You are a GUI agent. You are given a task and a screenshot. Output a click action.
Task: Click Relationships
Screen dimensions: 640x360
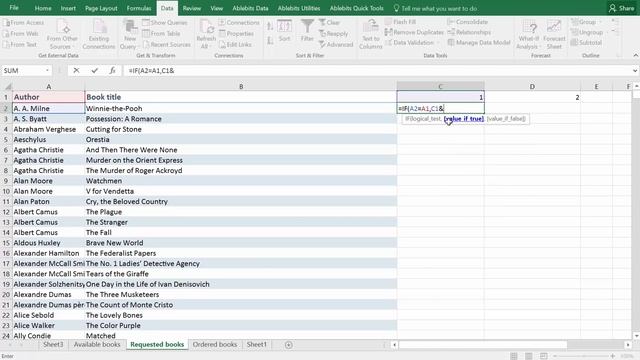469,32
